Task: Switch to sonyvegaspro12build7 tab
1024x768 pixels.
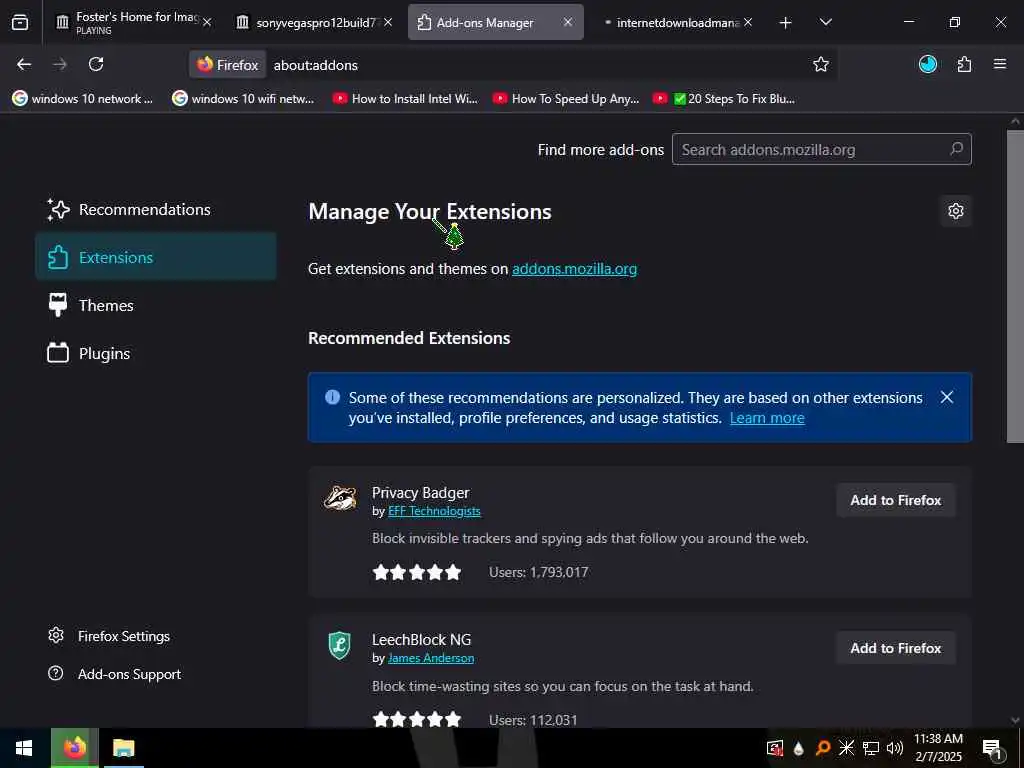Action: [313, 22]
